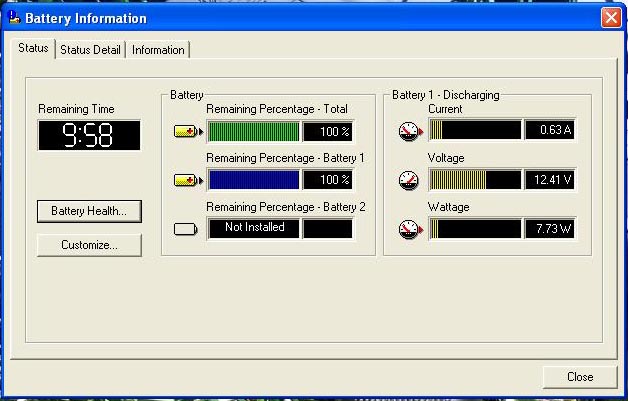Image resolution: width=628 pixels, height=401 pixels.
Task: Click the Wattage gauge icon
Action: pos(409,229)
